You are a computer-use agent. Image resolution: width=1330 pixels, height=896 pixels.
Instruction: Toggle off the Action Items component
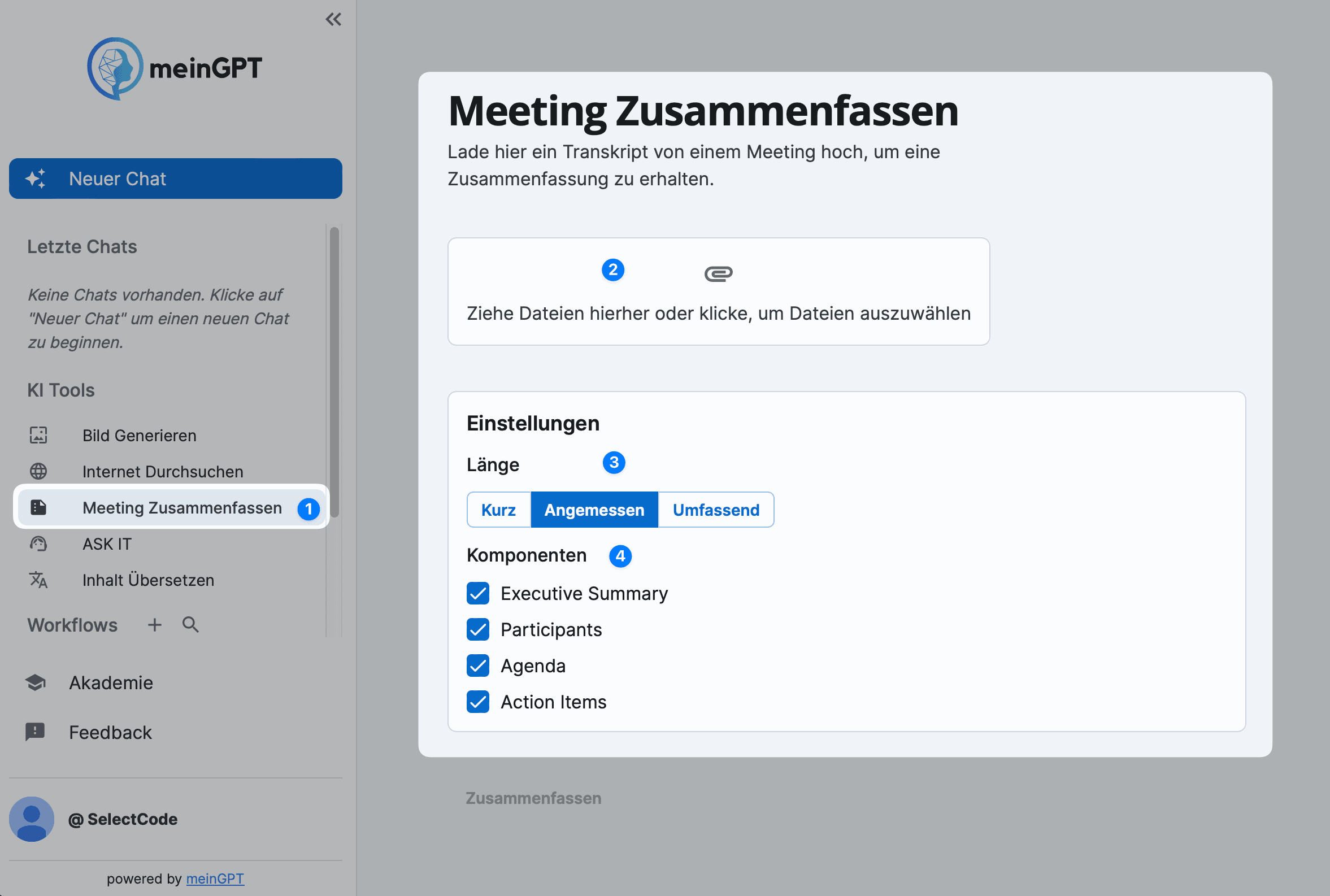coord(477,702)
